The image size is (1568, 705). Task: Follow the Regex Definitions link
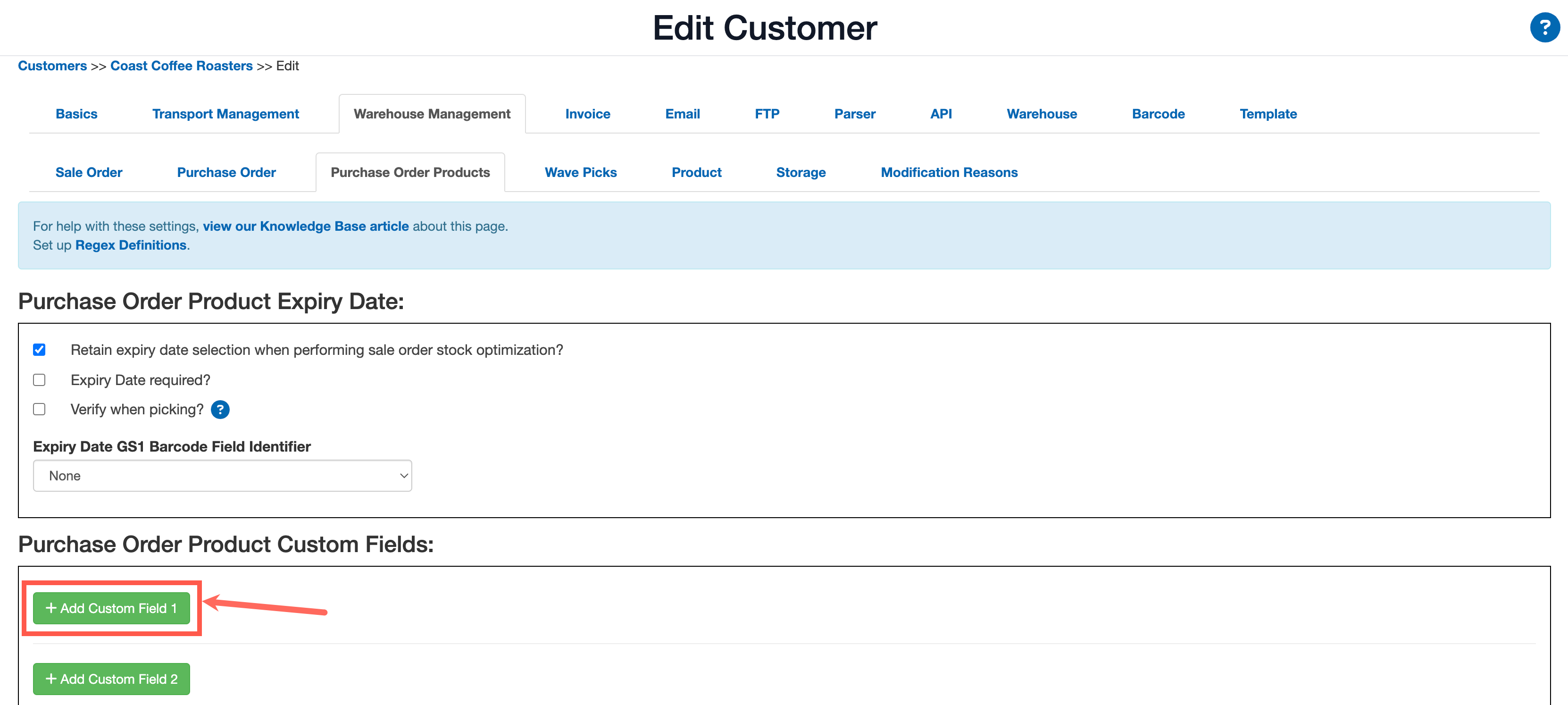click(x=131, y=245)
